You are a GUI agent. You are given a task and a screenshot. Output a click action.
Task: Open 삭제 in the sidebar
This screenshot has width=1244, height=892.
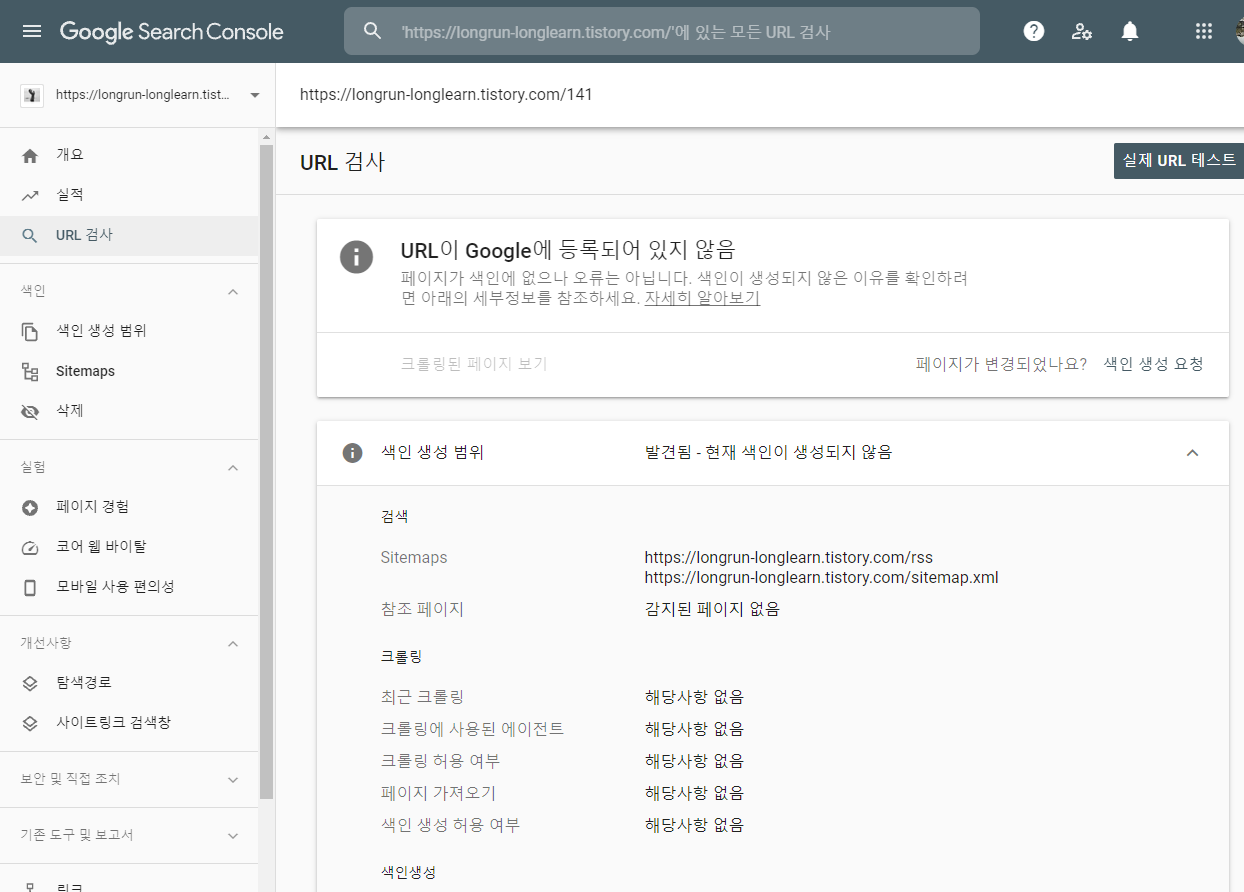(x=129, y=411)
